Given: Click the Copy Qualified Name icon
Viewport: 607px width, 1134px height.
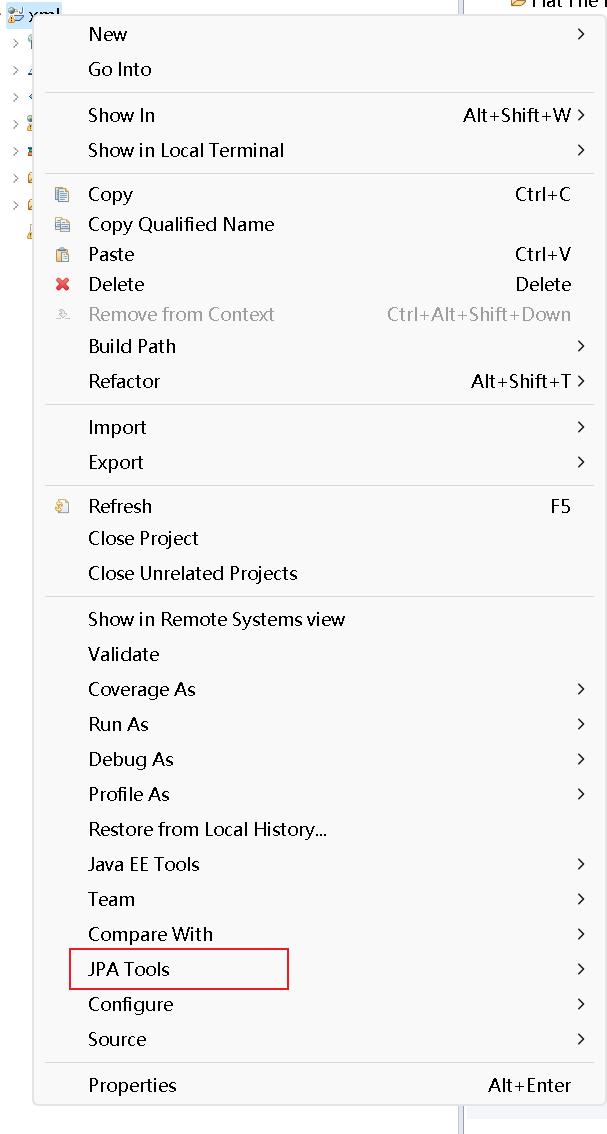Looking at the screenshot, I should (62, 225).
